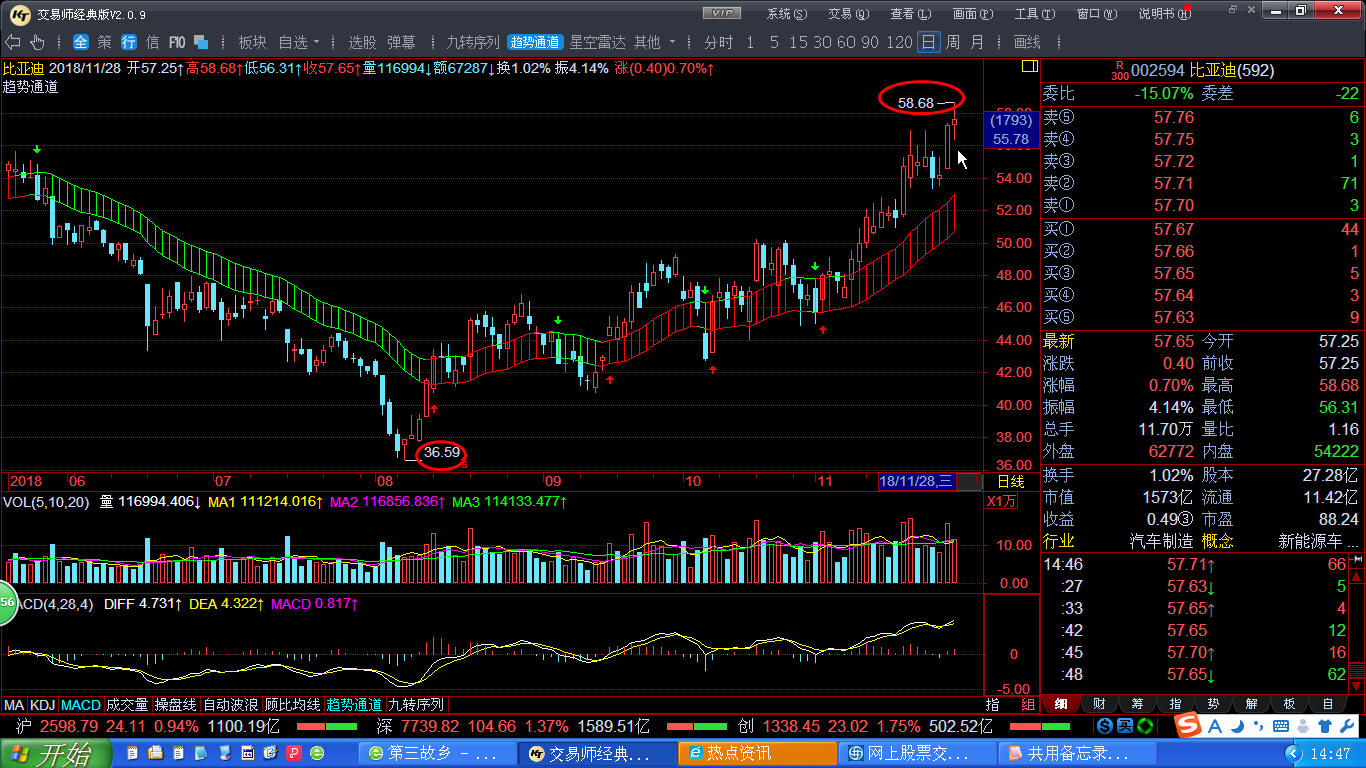1366x768 pixels.
Task: Expand the 自选 dropdown arrow
Action: point(317,42)
